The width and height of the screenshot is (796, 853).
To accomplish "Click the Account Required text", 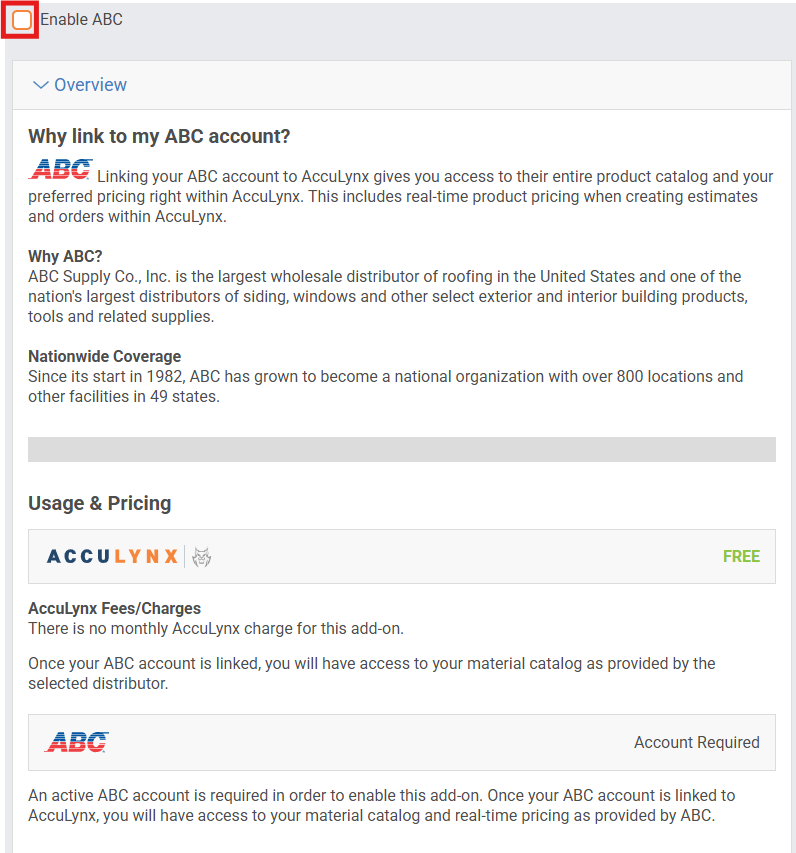I will [x=696, y=743].
